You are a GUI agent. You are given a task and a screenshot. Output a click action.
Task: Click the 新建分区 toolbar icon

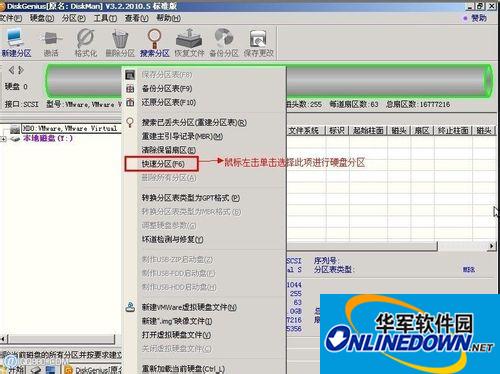pyautogui.click(x=15, y=43)
